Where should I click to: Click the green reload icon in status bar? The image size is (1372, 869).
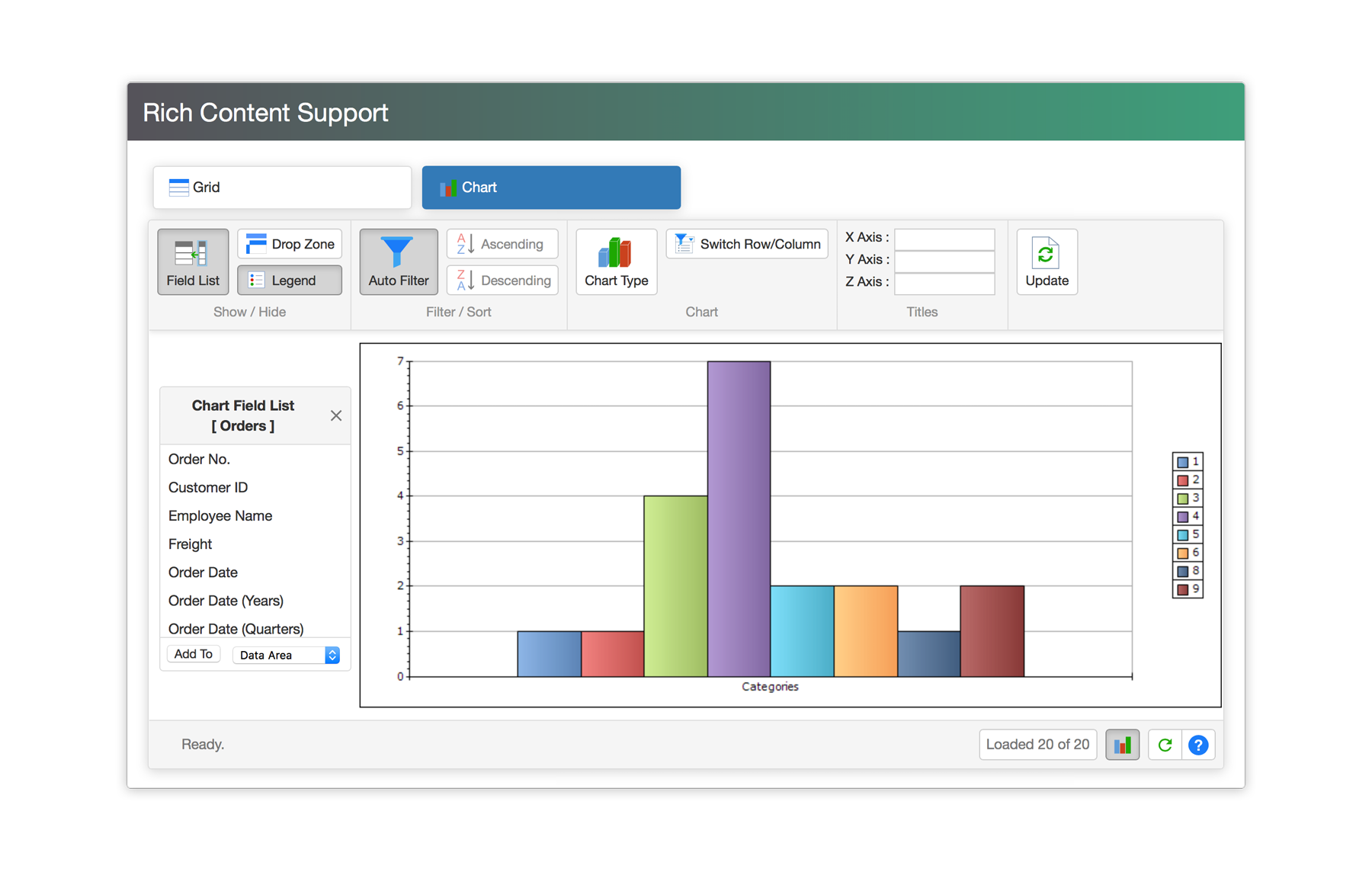pyautogui.click(x=1165, y=745)
